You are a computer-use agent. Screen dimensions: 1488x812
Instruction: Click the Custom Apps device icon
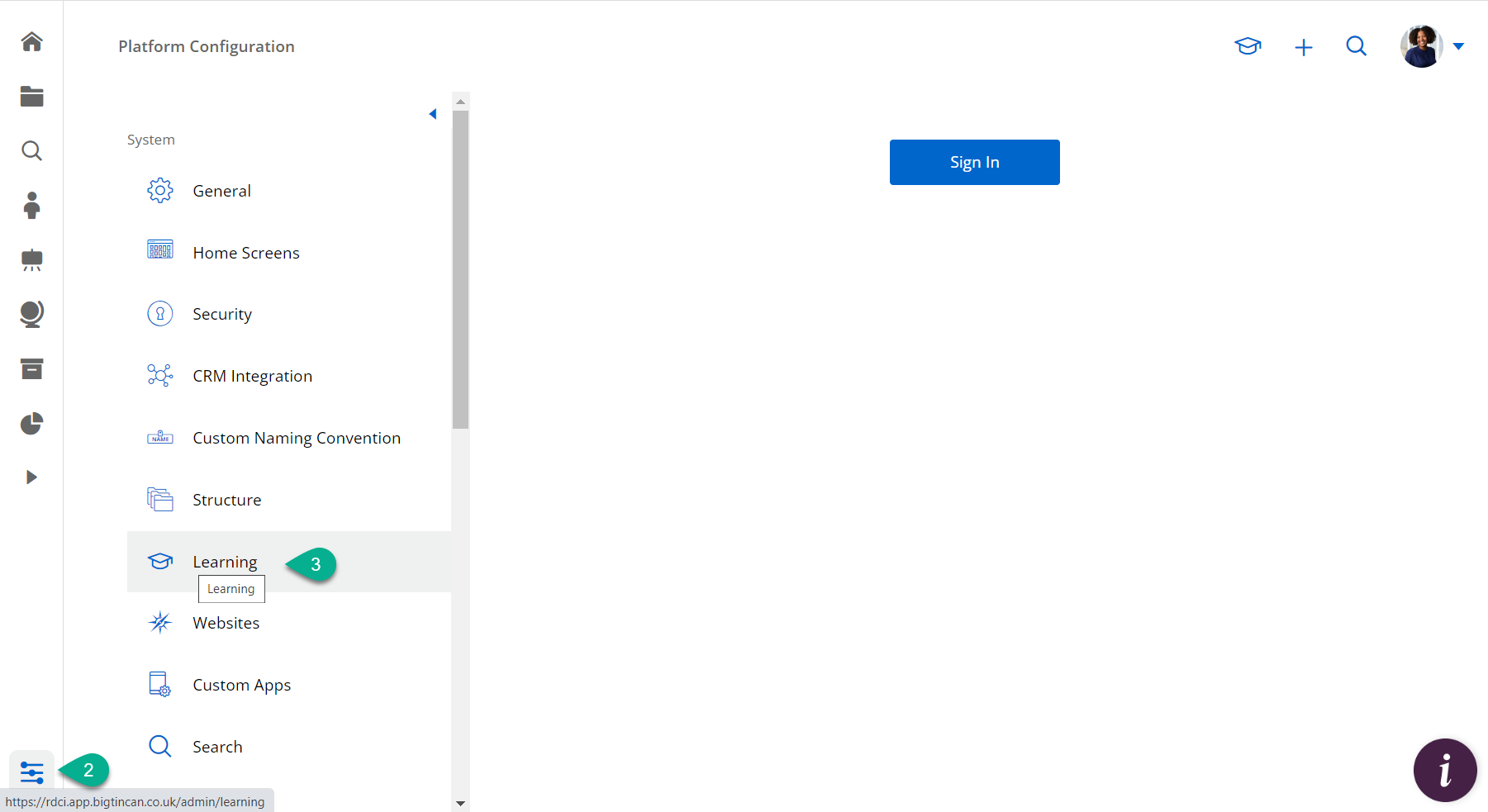click(160, 684)
